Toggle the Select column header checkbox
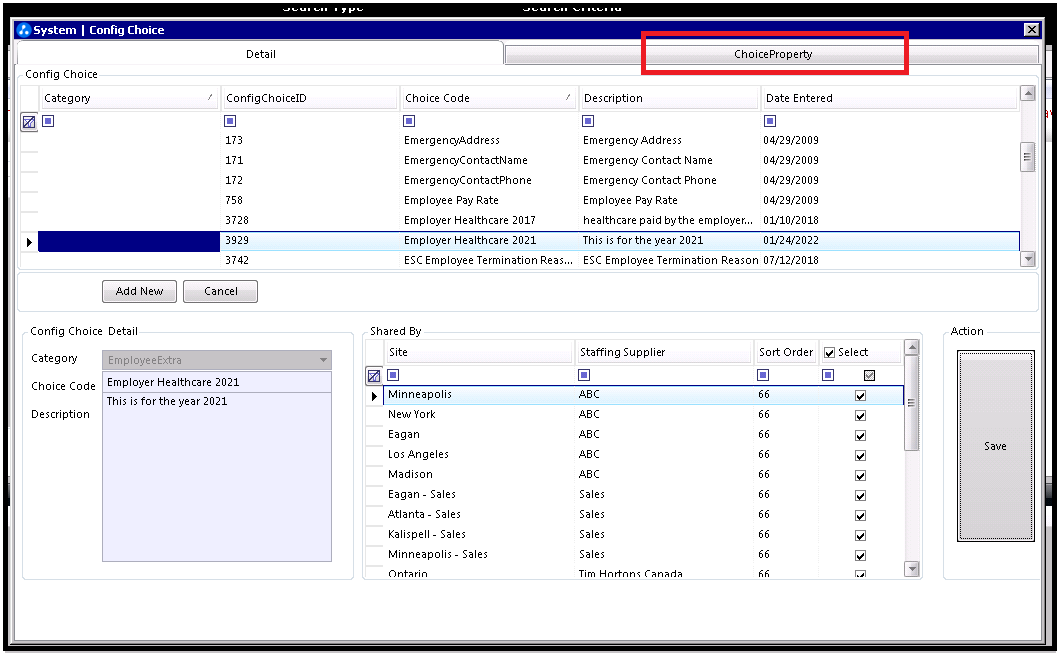The height and width of the screenshot is (658, 1064). 829,353
